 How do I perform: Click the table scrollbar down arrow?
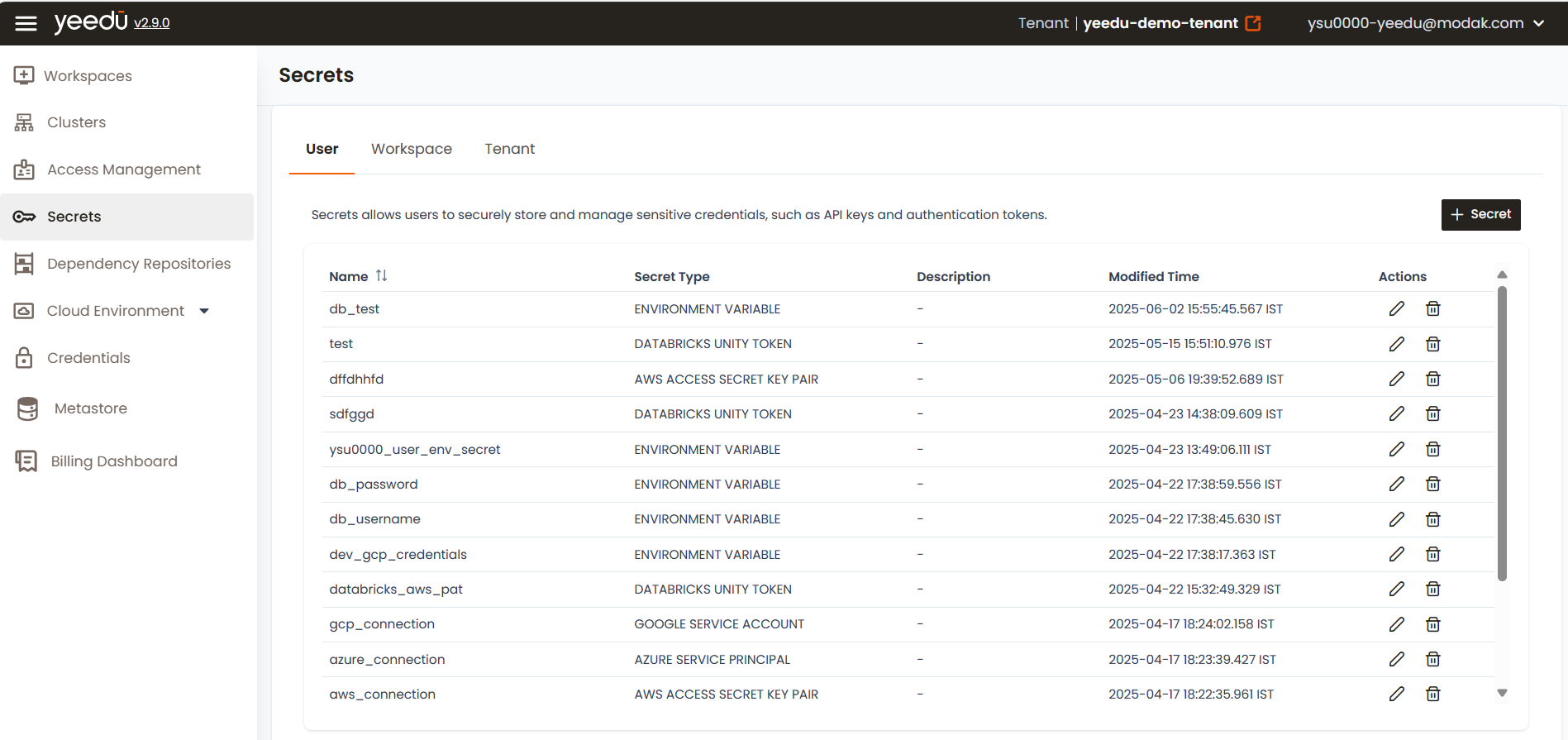(x=1502, y=693)
